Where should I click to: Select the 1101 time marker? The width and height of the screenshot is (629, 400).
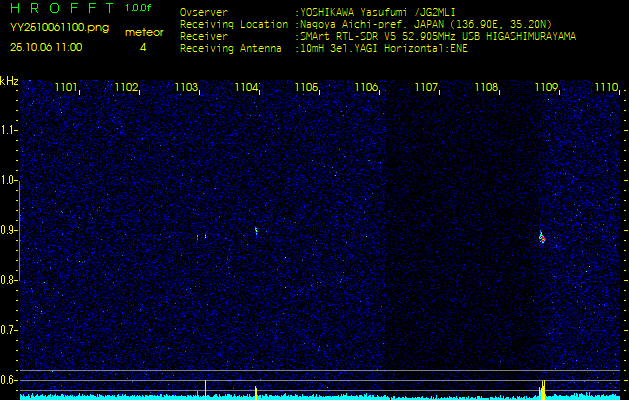point(66,88)
